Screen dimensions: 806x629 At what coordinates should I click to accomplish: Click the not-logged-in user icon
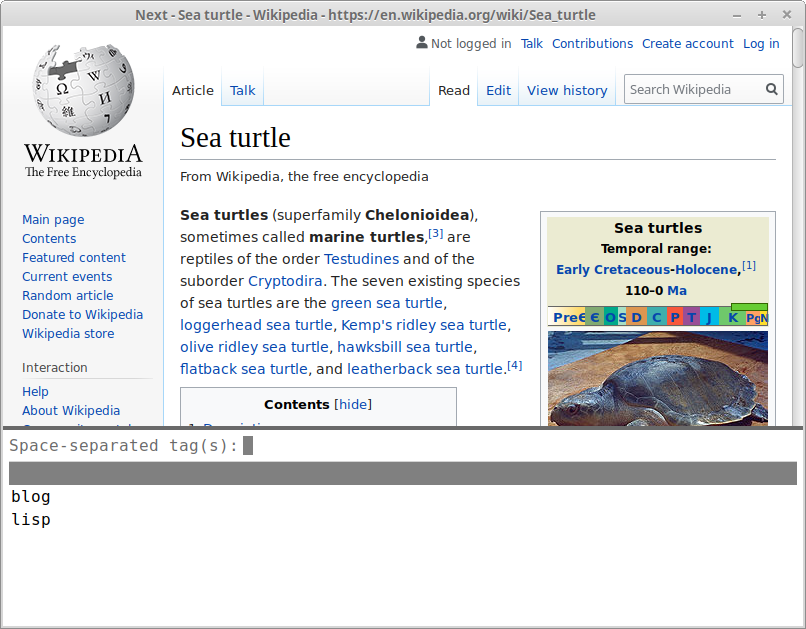click(x=422, y=43)
